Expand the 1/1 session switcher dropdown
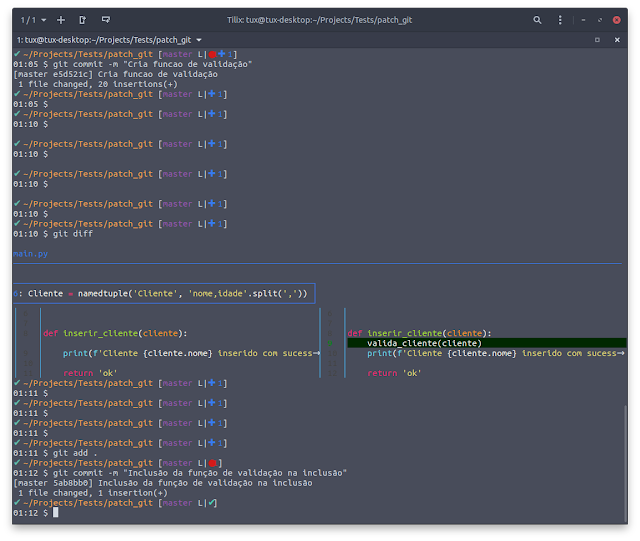Image resolution: width=640 pixels, height=541 pixels. coord(33,20)
